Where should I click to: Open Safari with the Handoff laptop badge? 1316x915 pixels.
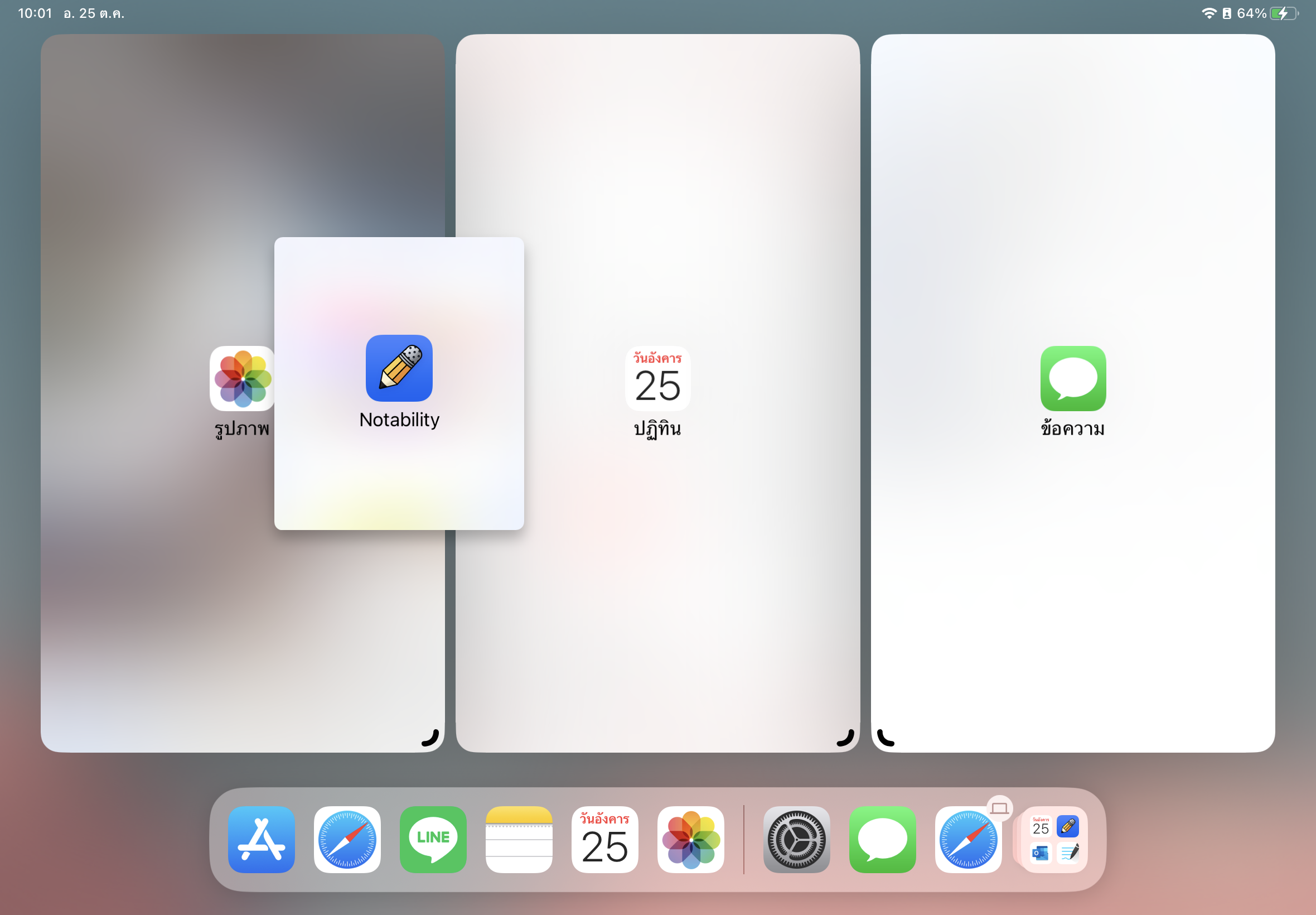coord(968,839)
